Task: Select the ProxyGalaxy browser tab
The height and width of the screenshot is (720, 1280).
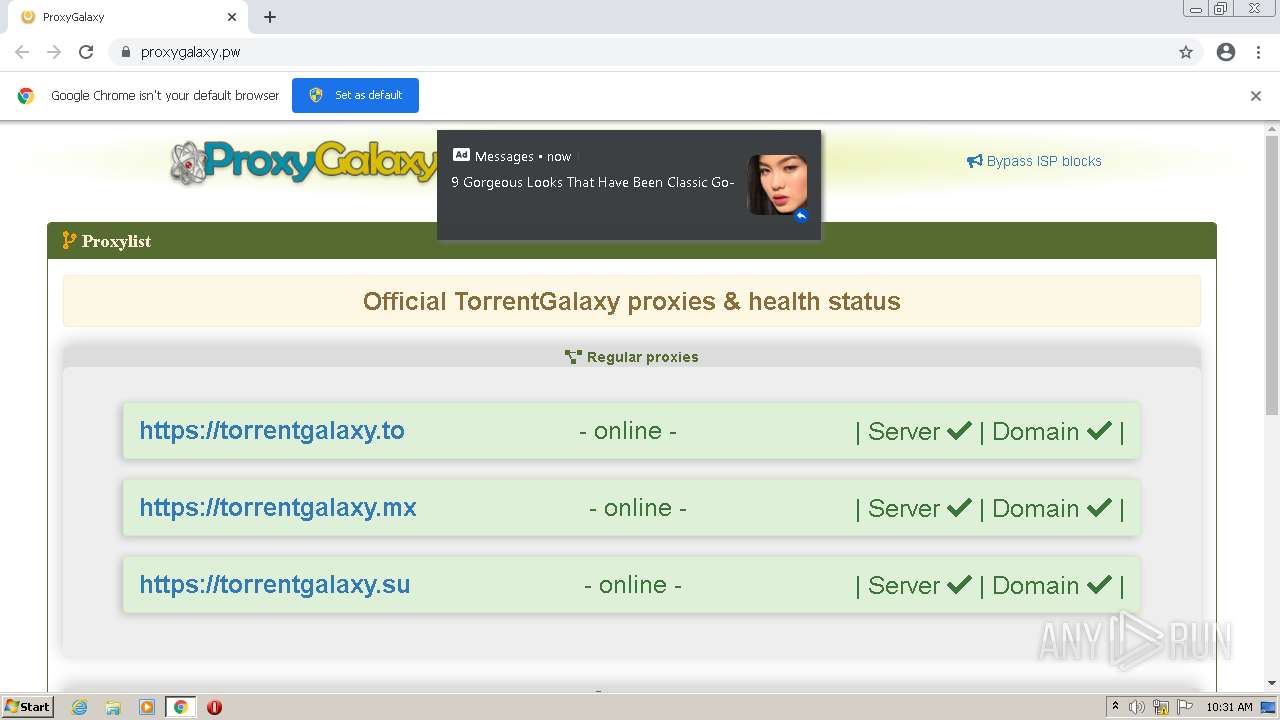Action: point(128,17)
